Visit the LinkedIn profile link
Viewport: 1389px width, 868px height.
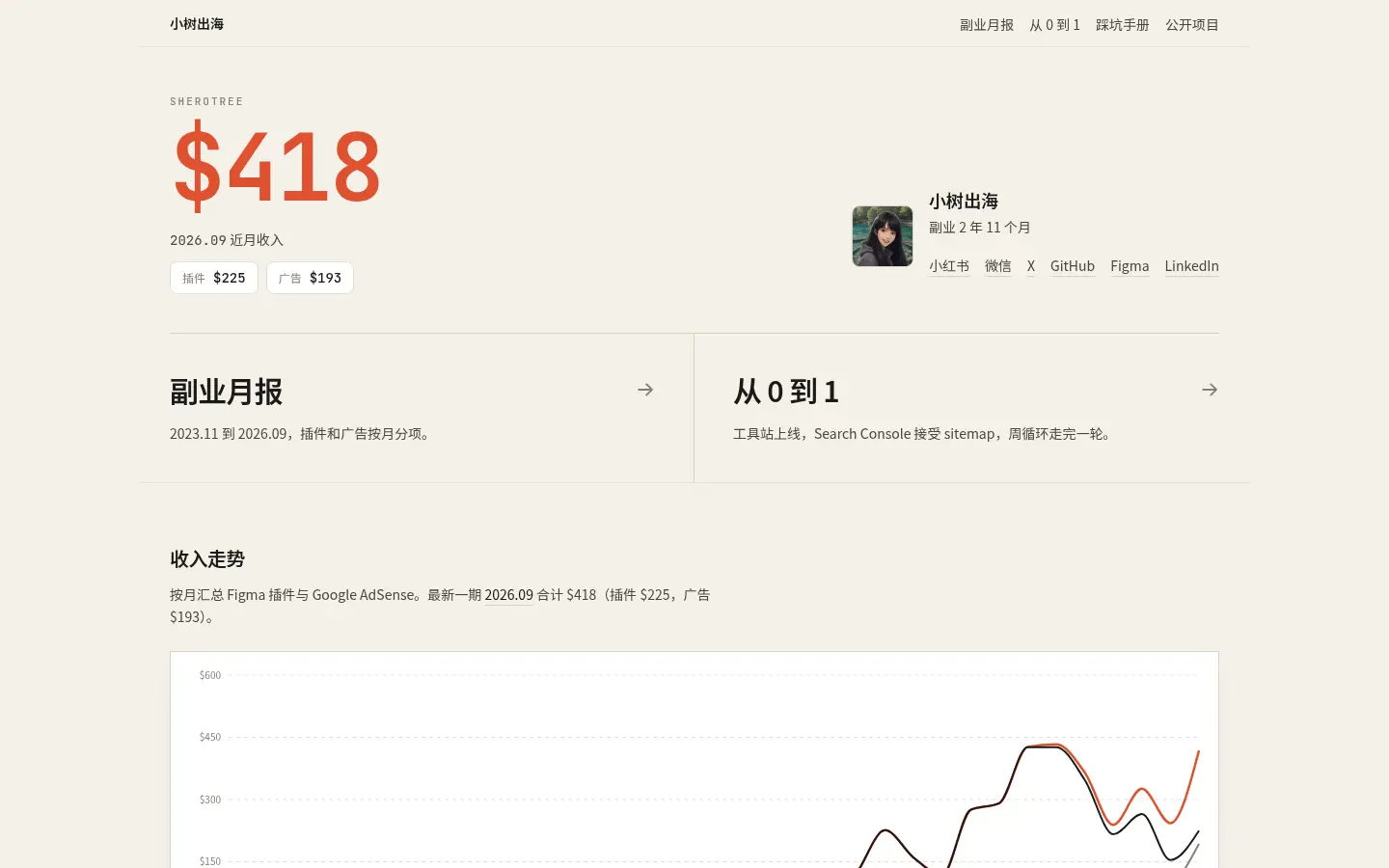(1191, 266)
